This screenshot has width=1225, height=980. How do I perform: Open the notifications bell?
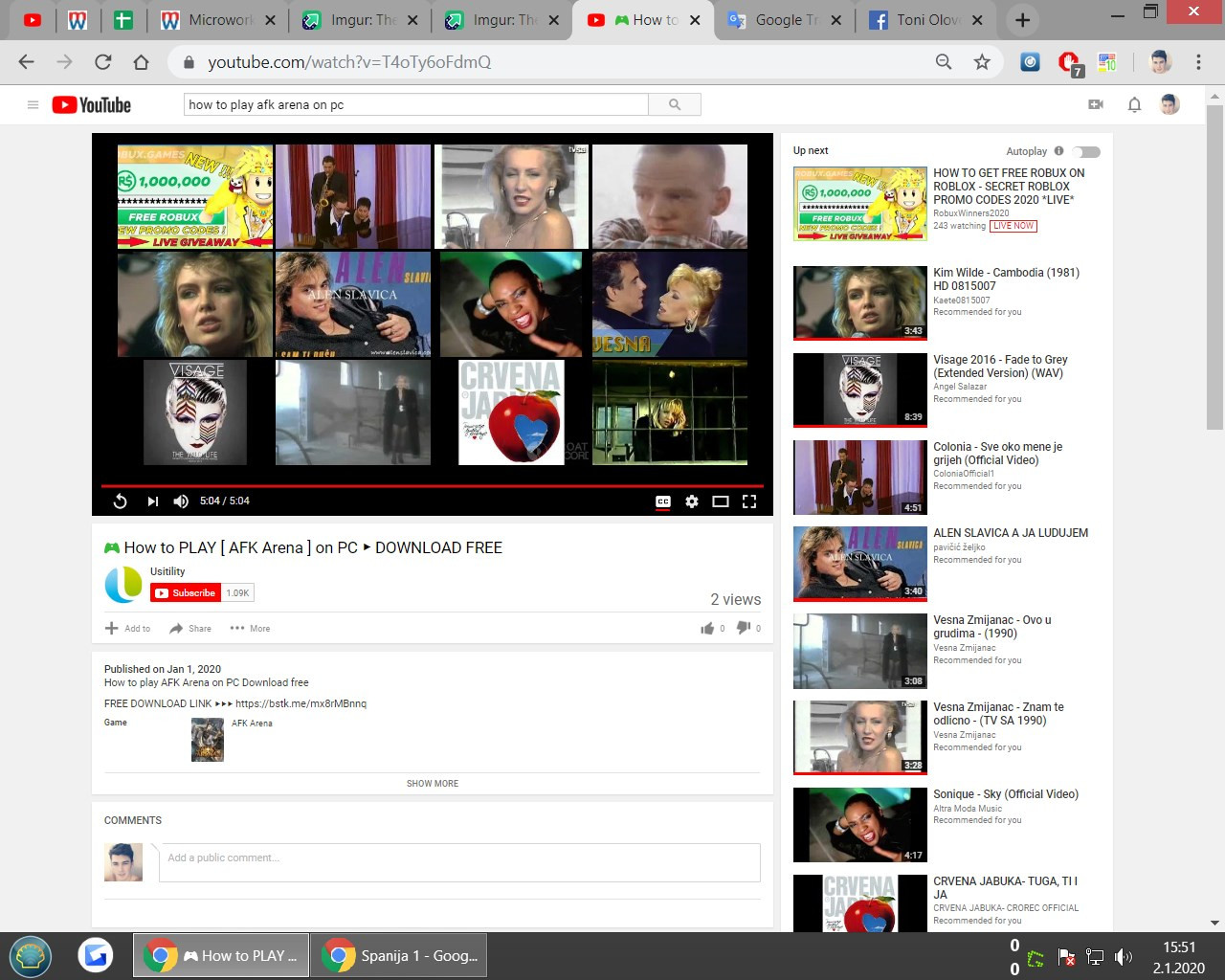(x=1134, y=104)
